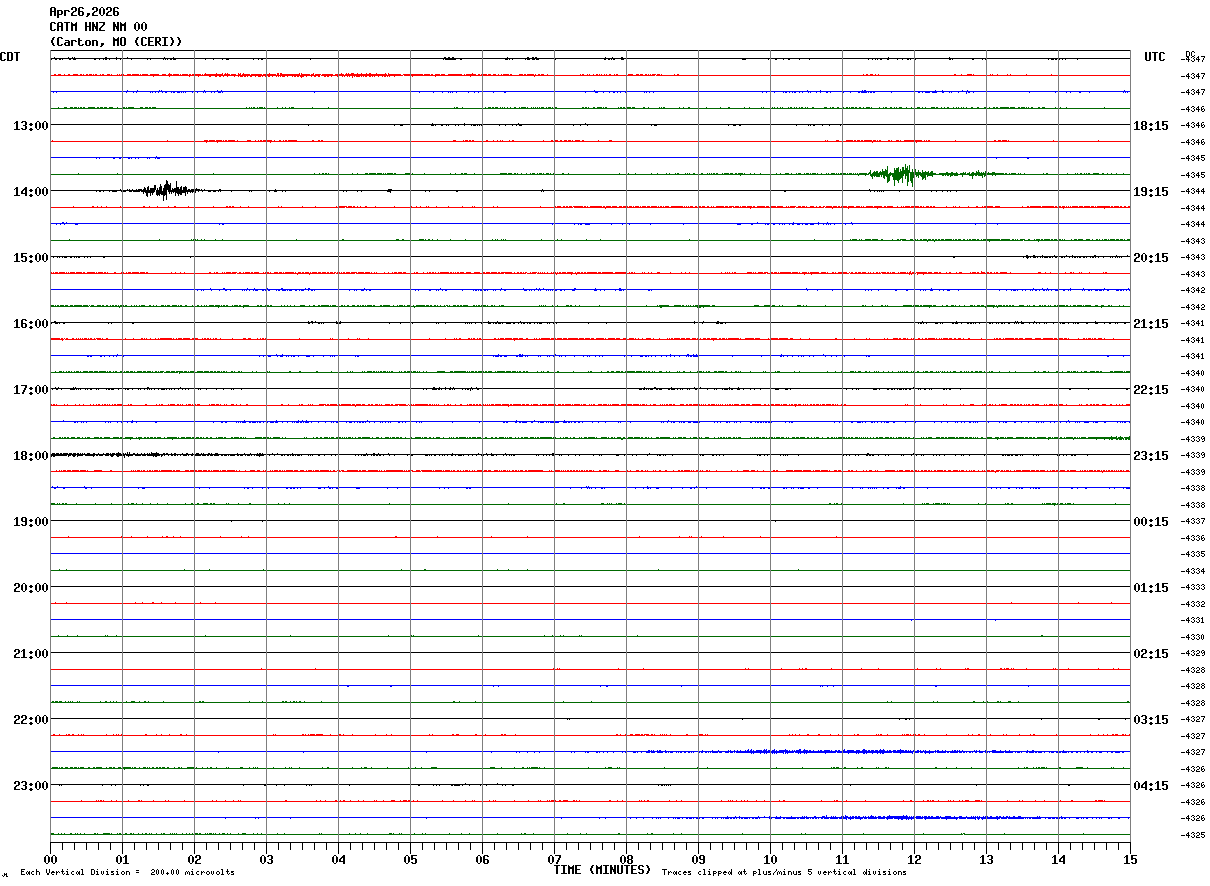This screenshot has height=886, width=1210.
Task: Select the 22:00 CDT hour label
Action: 30,719
